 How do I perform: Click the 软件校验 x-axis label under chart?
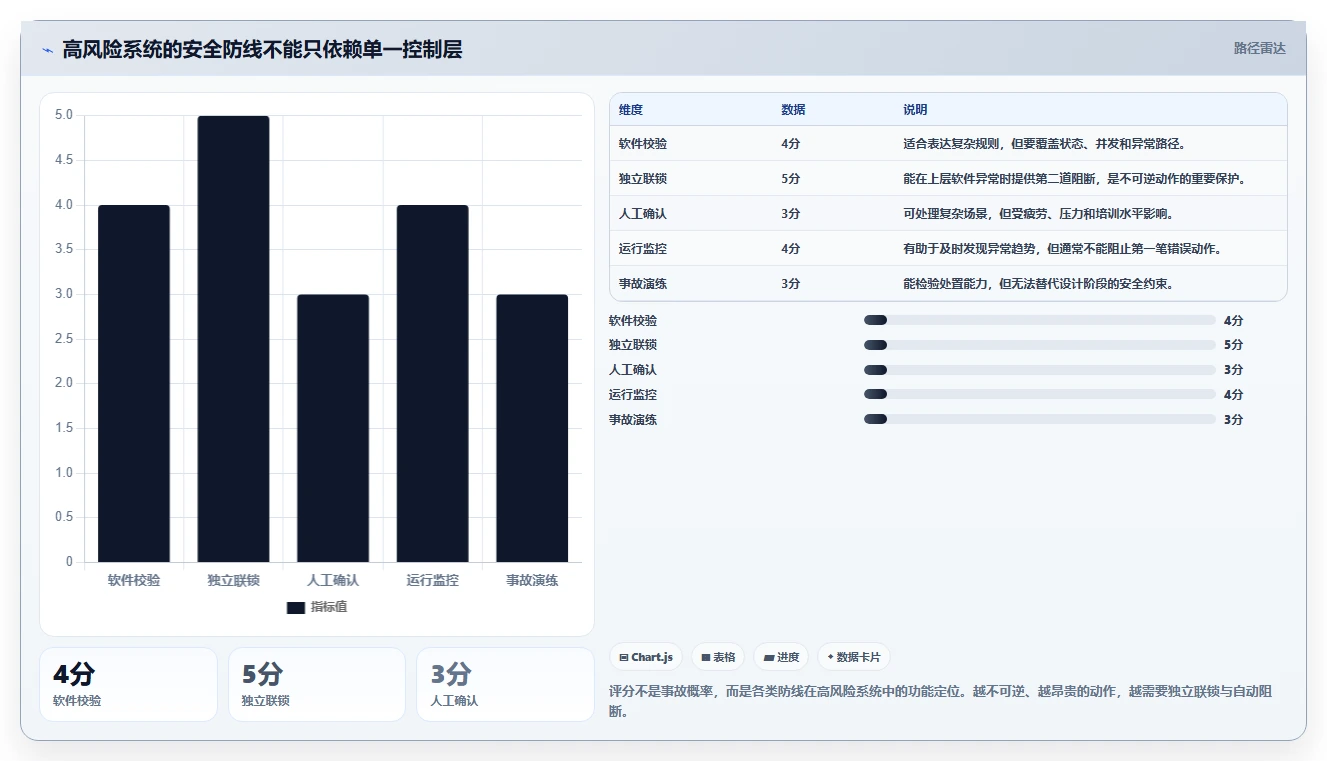click(134, 580)
